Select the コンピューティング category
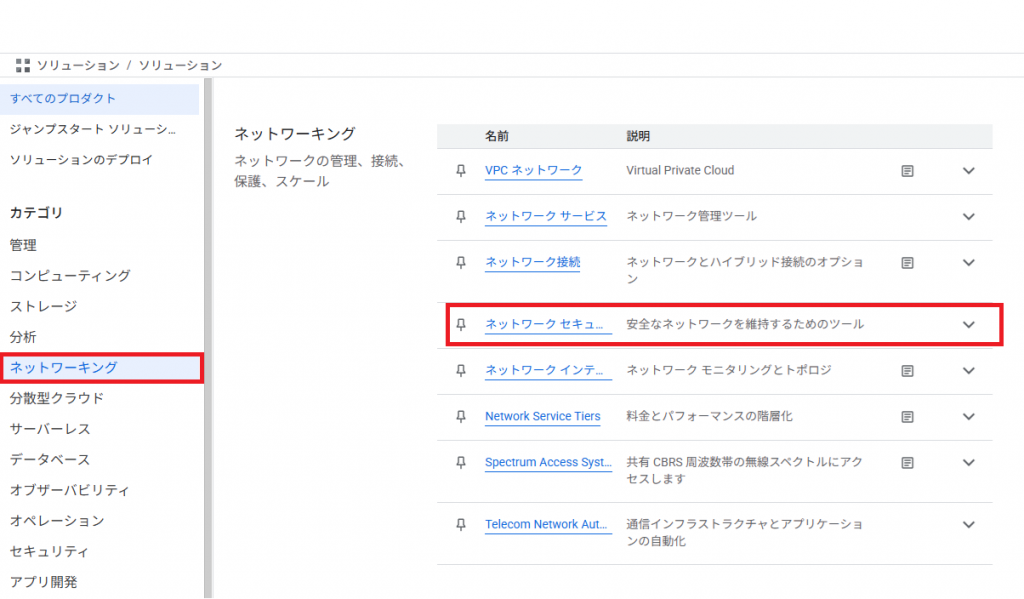The image size is (1024, 599). click(x=70, y=276)
